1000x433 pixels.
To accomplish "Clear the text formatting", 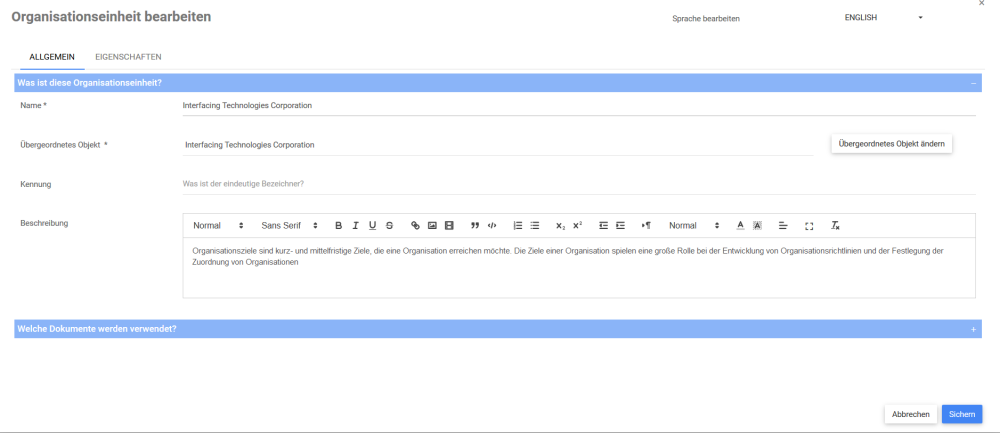I will (835, 226).
